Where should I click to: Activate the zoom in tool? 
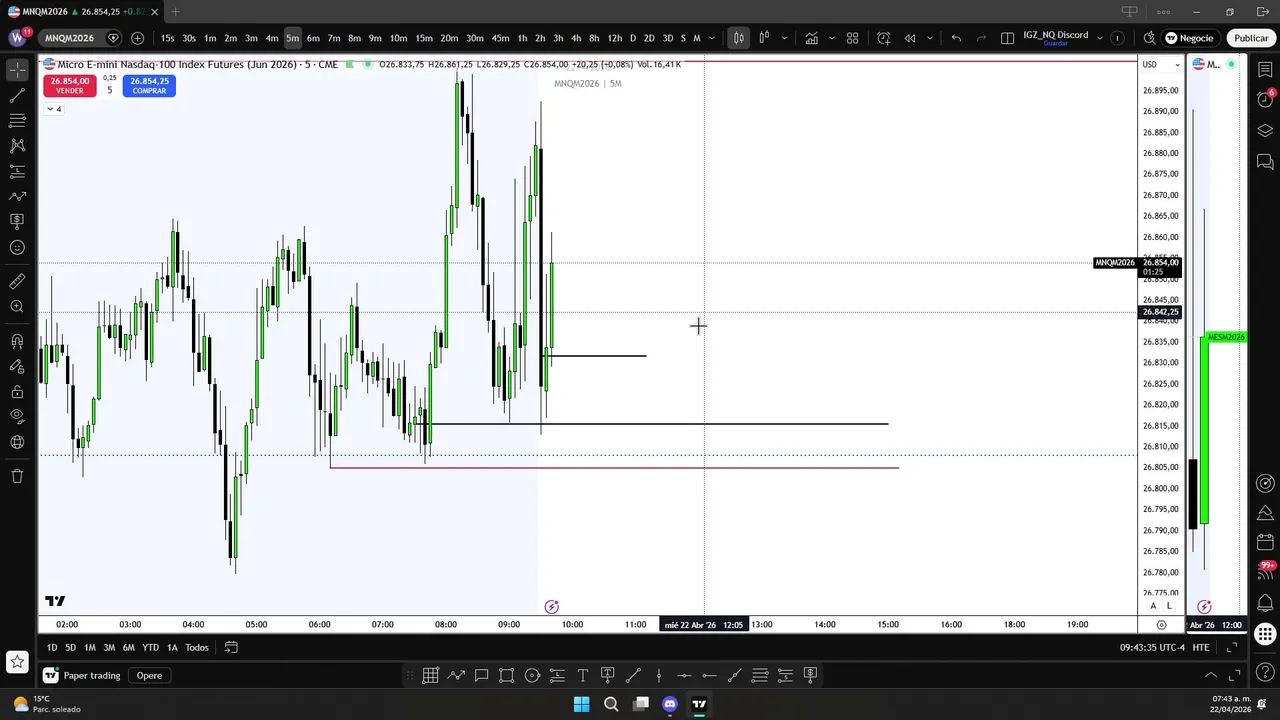point(17,307)
